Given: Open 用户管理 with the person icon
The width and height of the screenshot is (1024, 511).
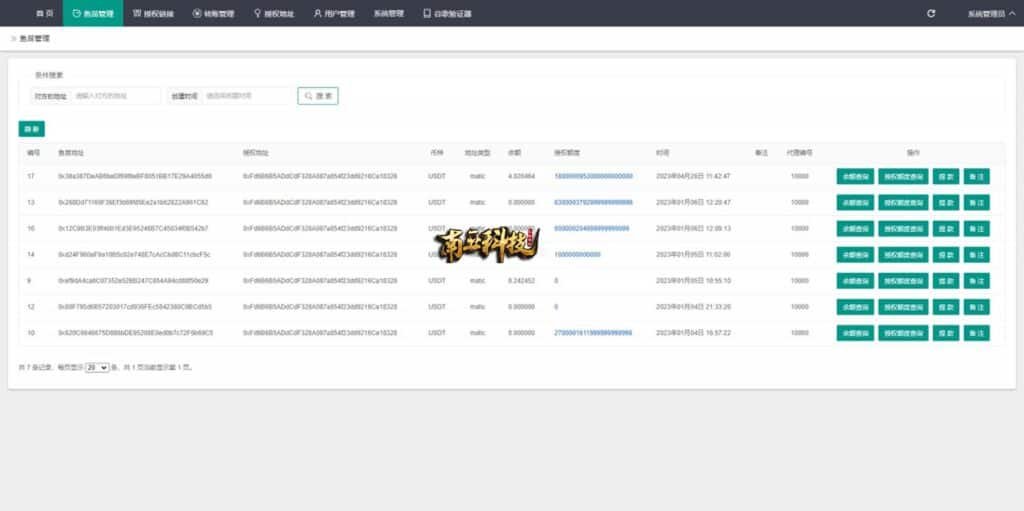Looking at the screenshot, I should pyautogui.click(x=334, y=14).
